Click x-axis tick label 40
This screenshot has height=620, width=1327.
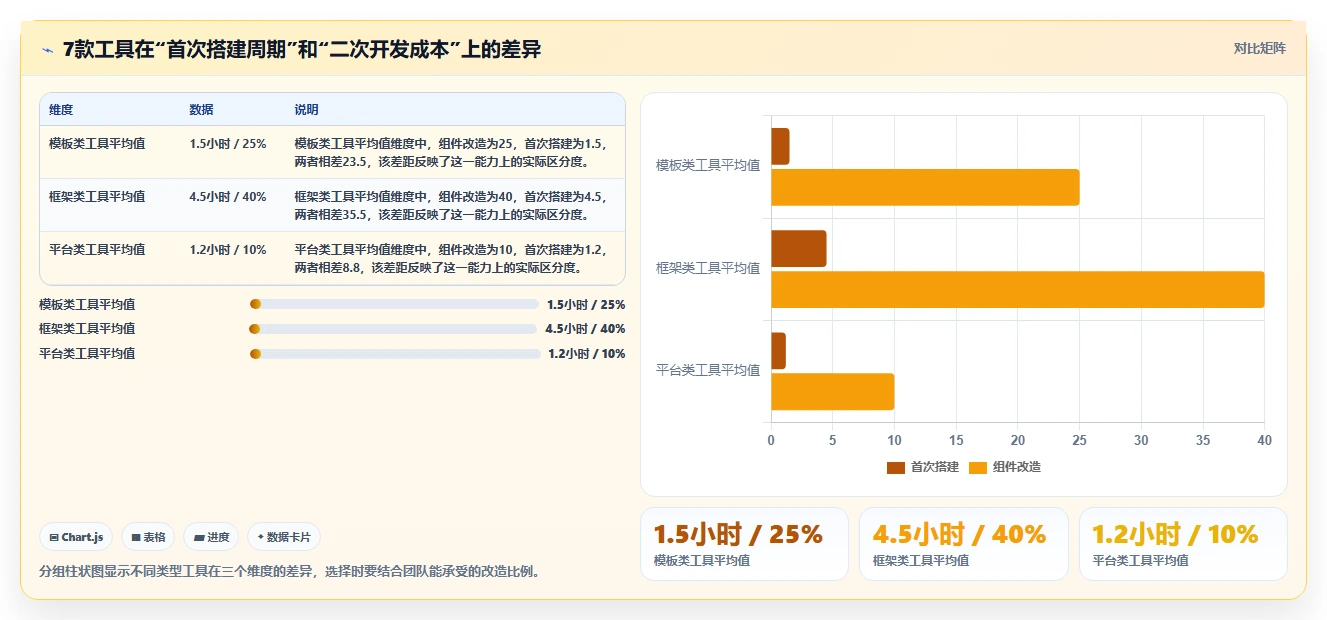click(x=1264, y=440)
